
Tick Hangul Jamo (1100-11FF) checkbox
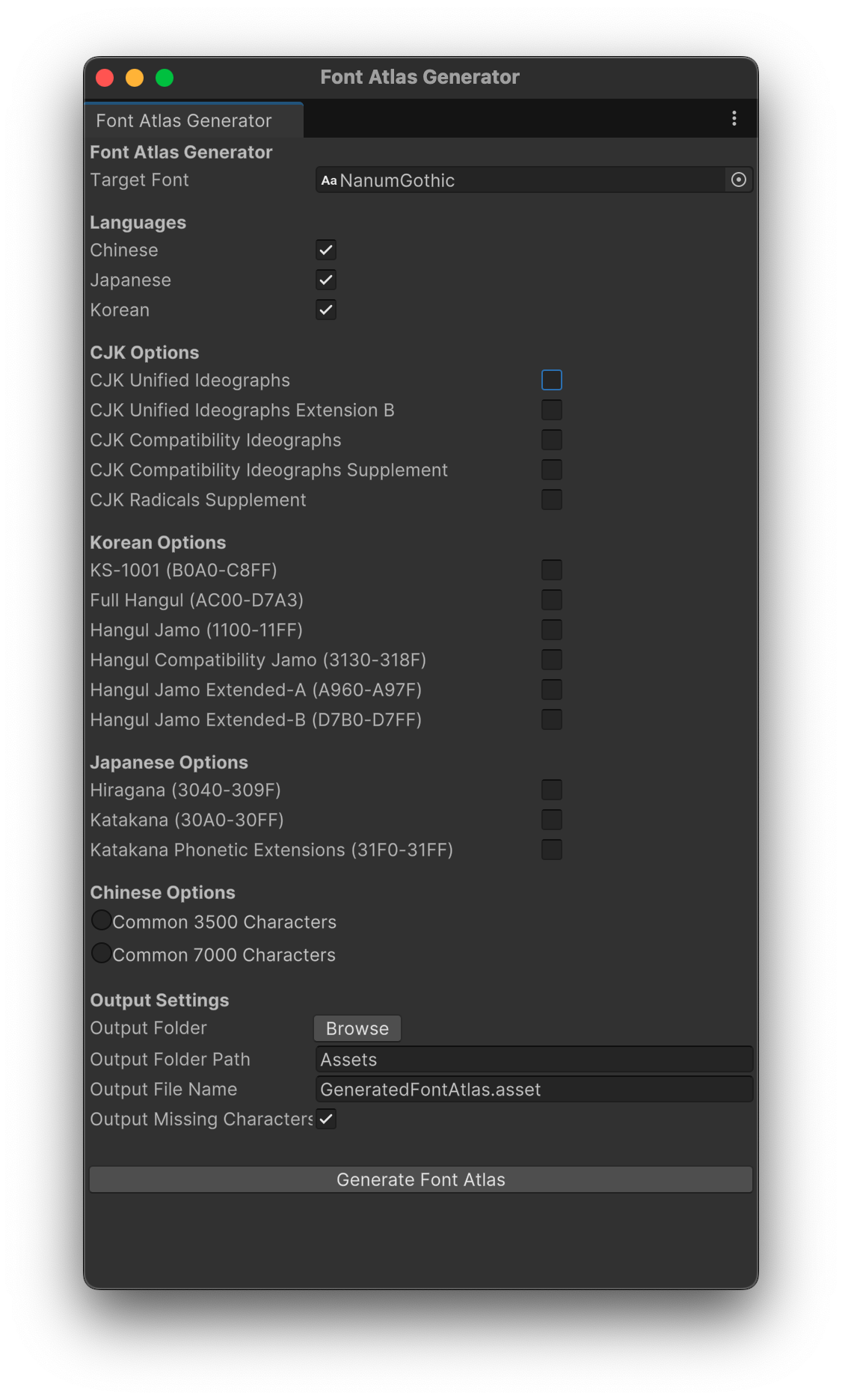tap(552, 630)
